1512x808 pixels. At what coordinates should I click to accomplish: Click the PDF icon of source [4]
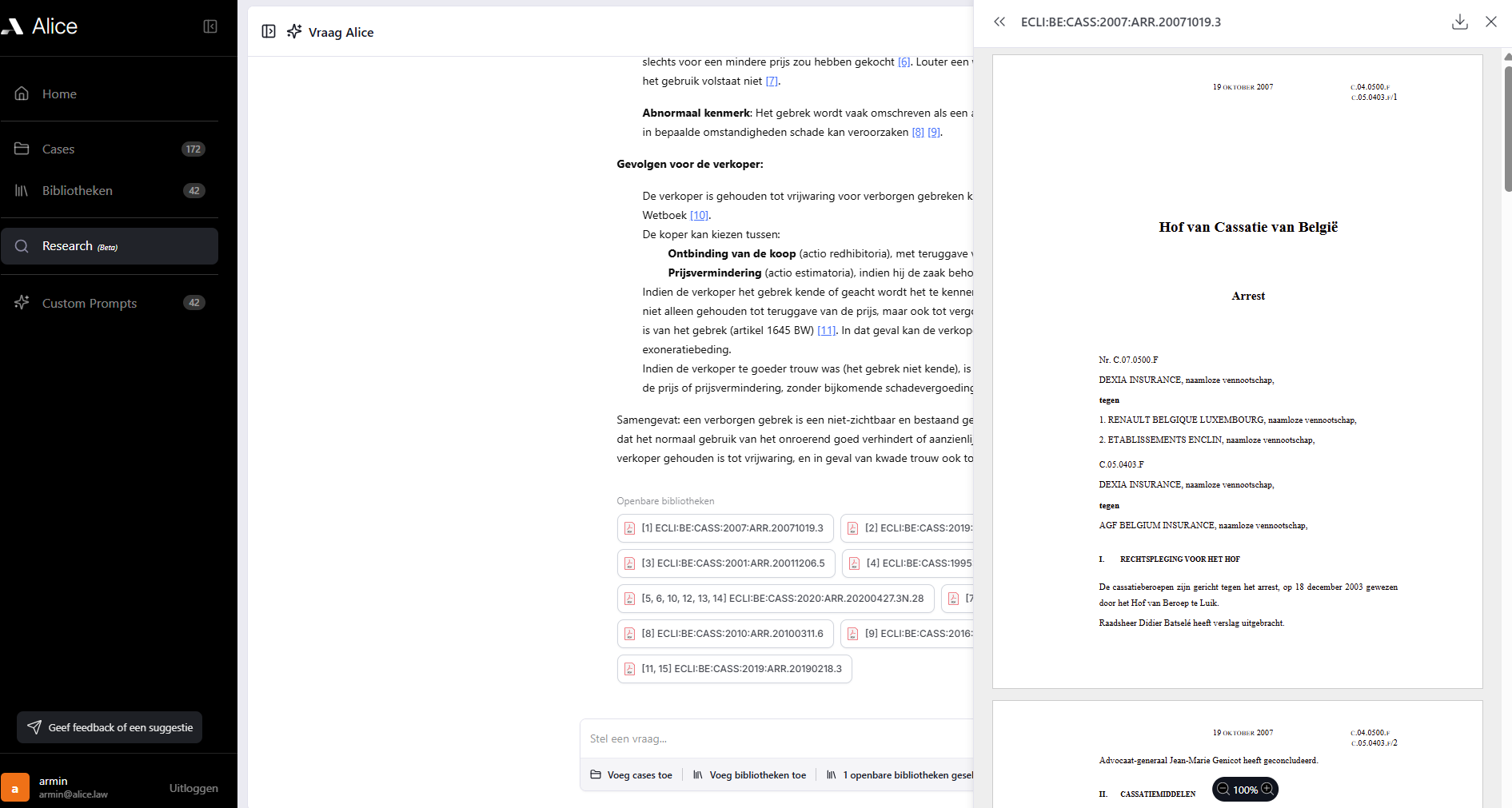855,563
